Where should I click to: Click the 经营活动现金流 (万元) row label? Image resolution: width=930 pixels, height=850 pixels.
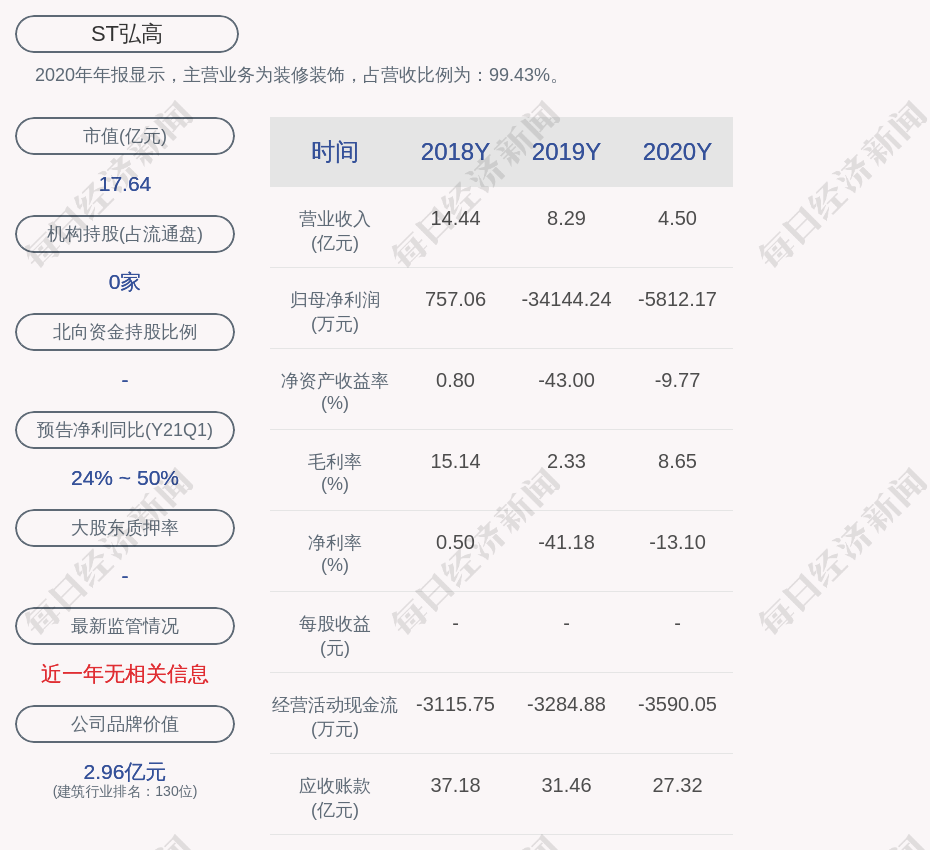[335, 717]
